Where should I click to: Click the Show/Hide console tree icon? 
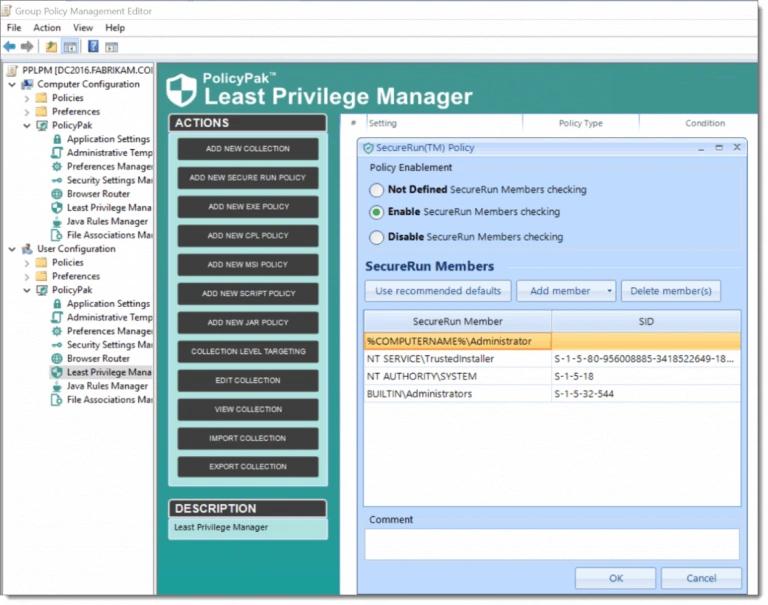71,47
